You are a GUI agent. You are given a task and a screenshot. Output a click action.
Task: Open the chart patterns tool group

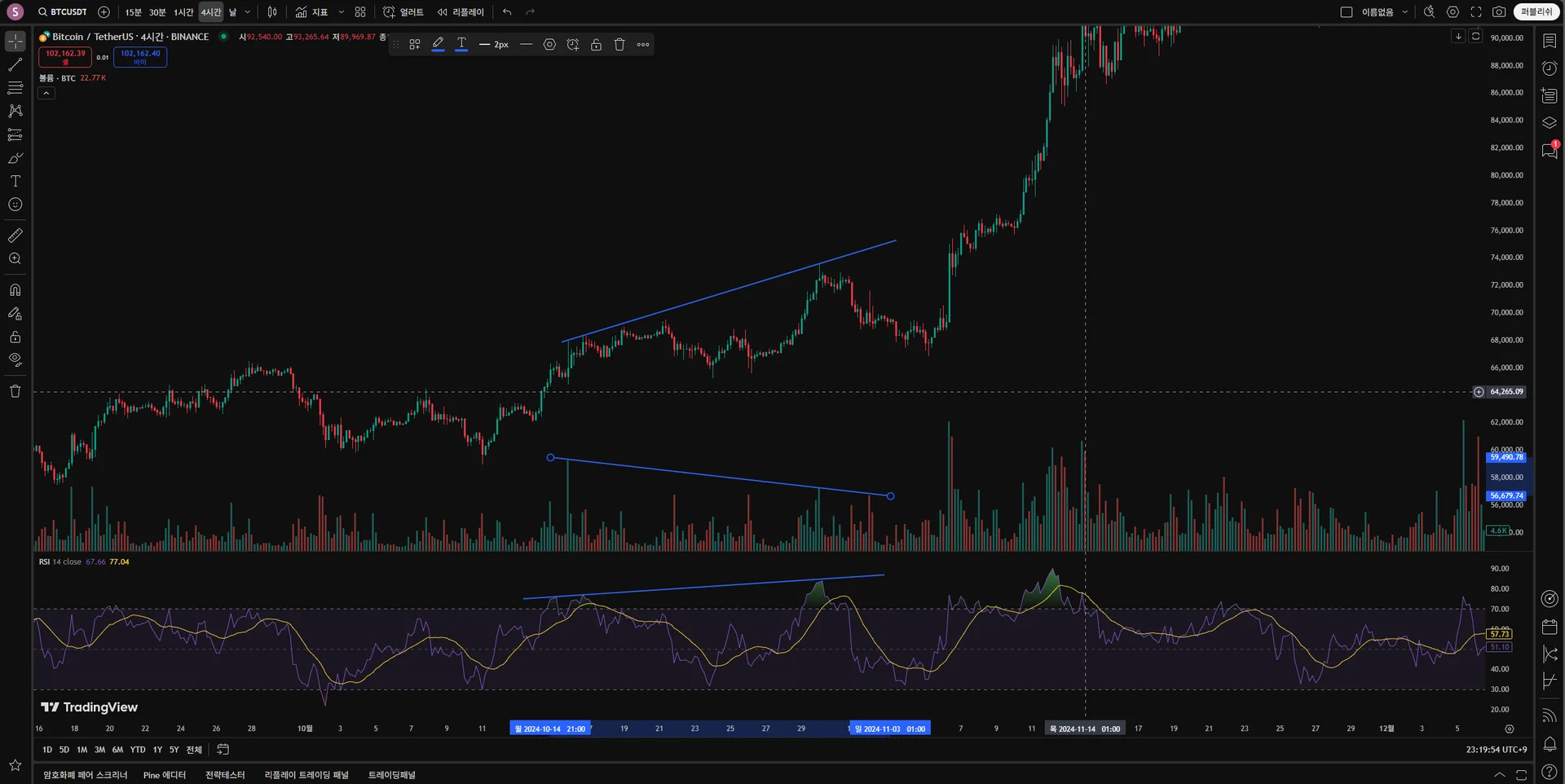[x=15, y=111]
